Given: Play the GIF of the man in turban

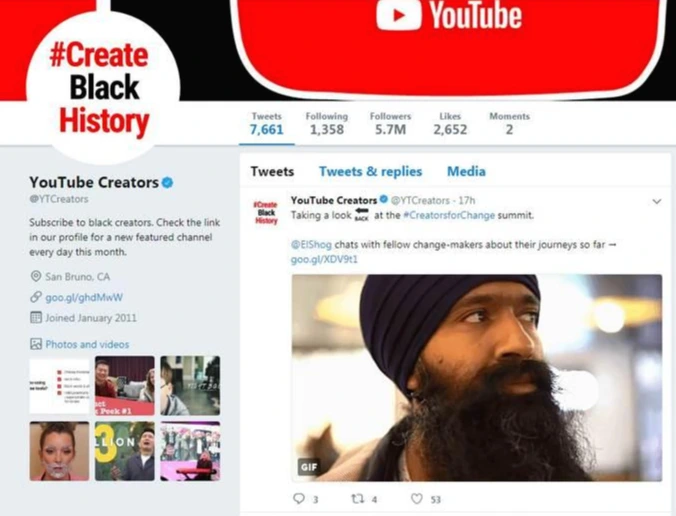Looking at the screenshot, I should (477, 378).
